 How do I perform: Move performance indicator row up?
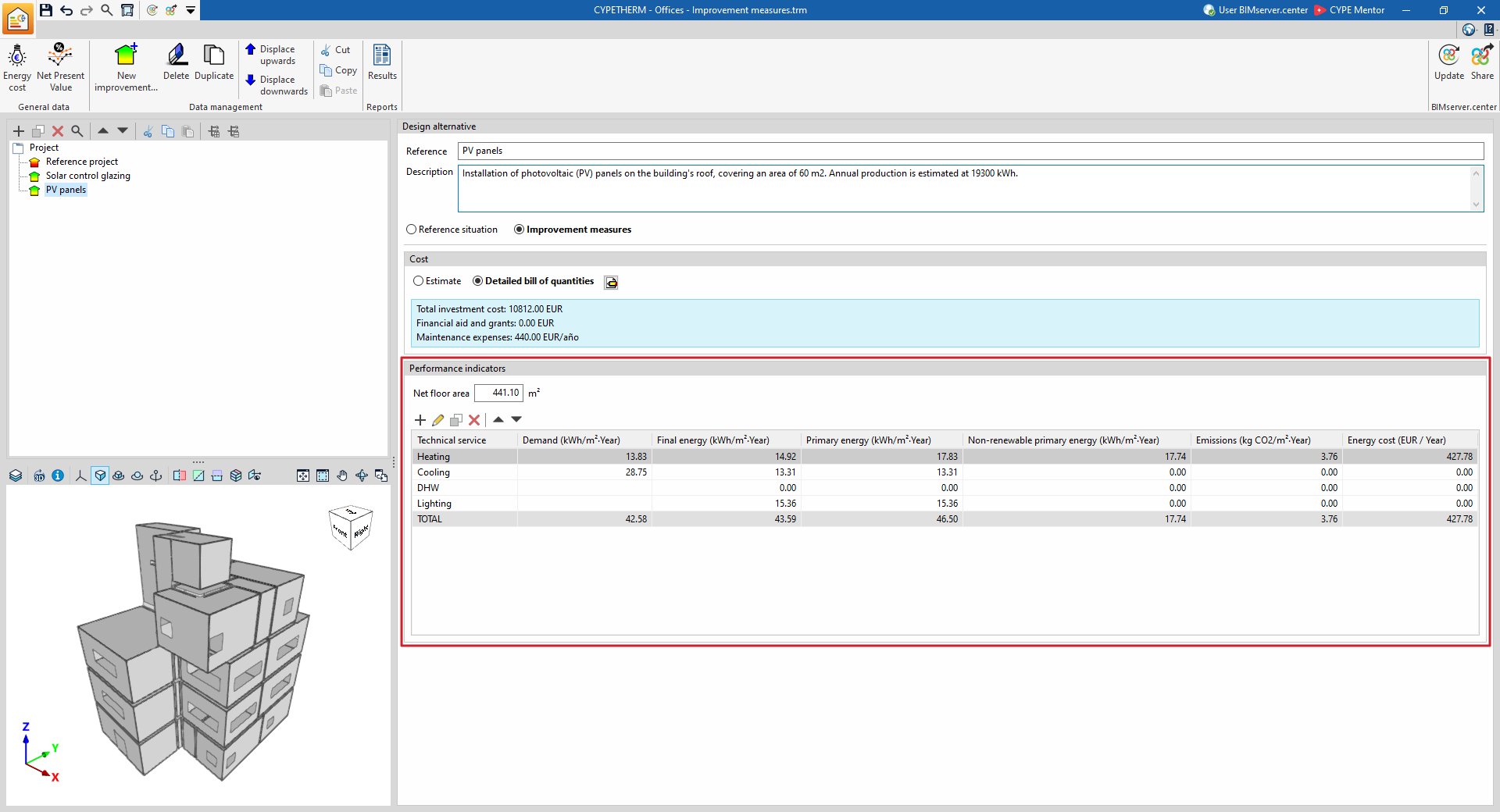pos(498,420)
